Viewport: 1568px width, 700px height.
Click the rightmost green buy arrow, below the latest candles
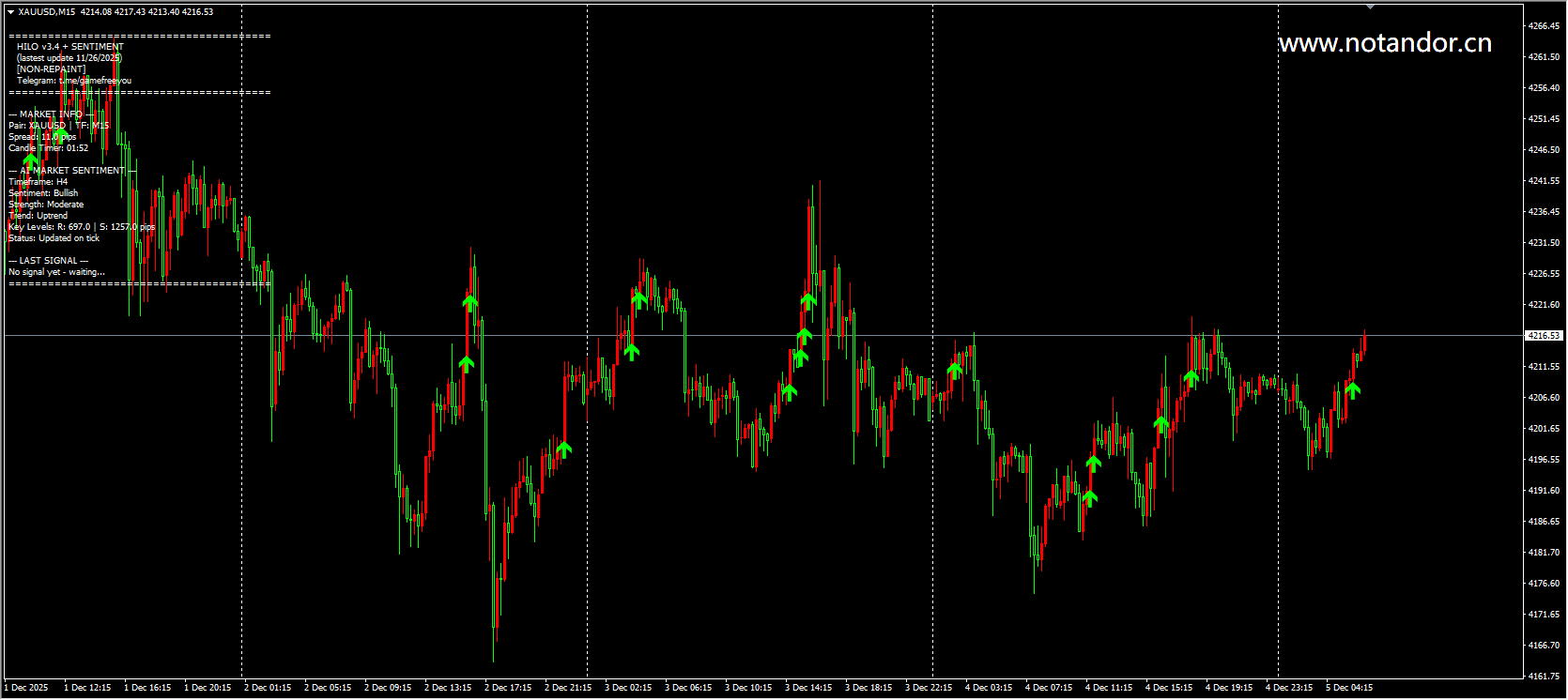1352,388
